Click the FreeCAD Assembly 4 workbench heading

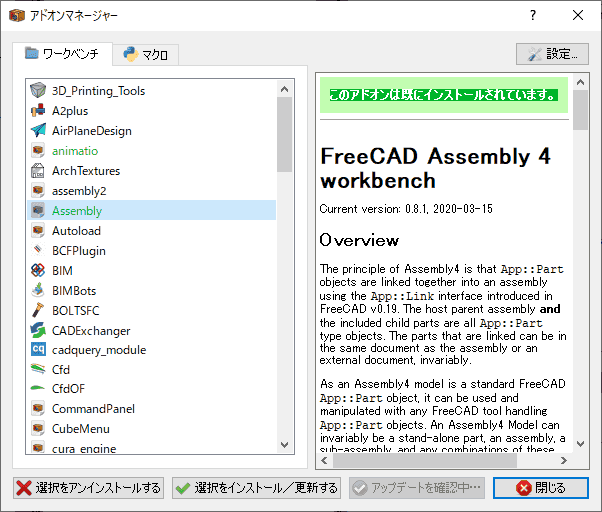[x=435, y=168]
